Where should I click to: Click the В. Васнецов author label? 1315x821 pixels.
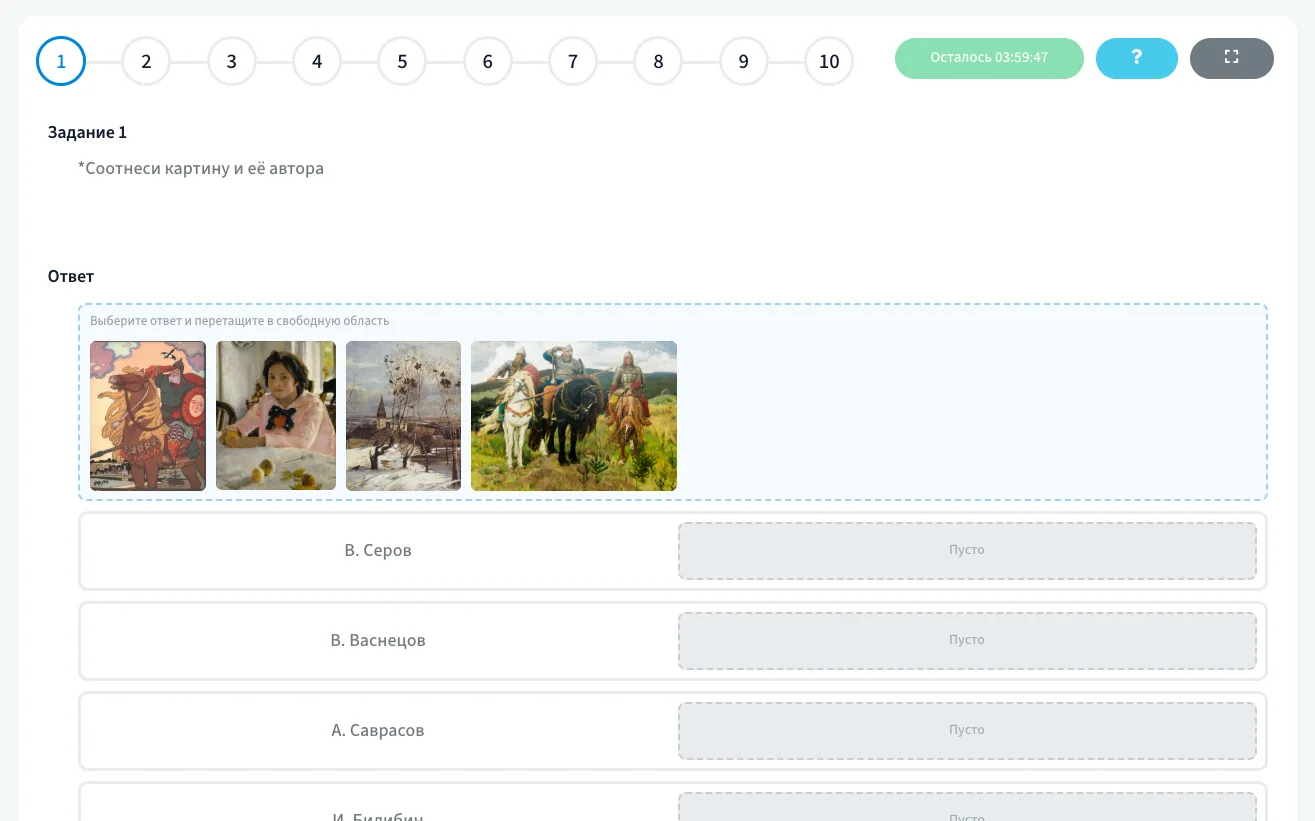[x=378, y=641]
